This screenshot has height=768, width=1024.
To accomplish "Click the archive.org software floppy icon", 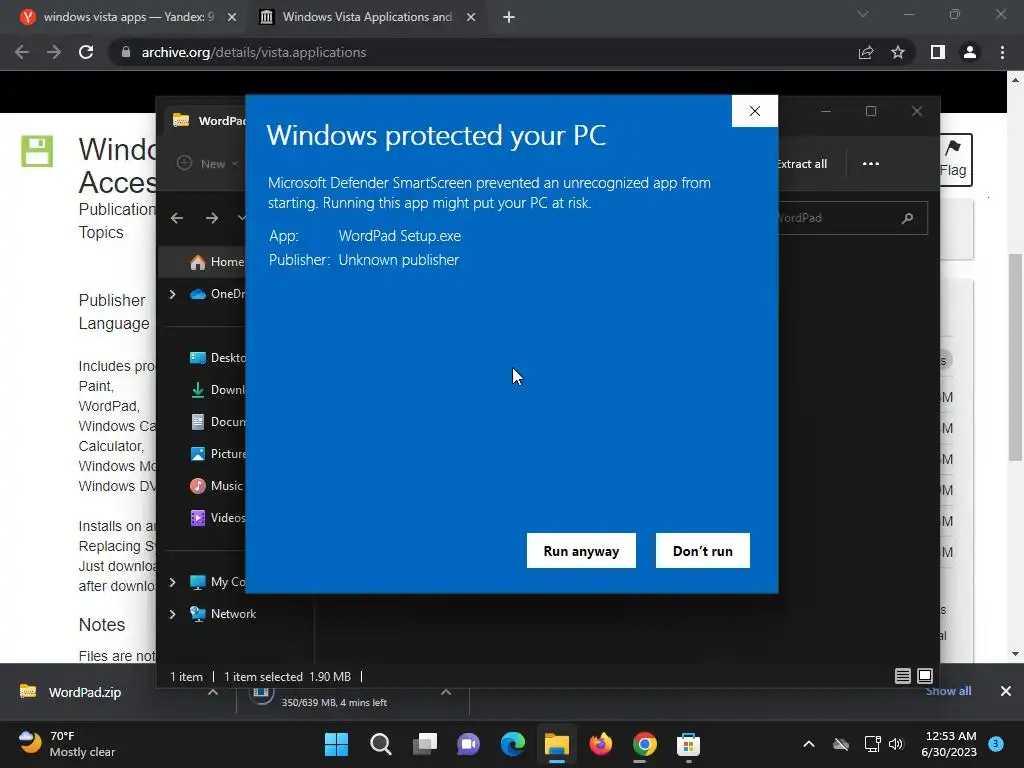I will pos(37,152).
